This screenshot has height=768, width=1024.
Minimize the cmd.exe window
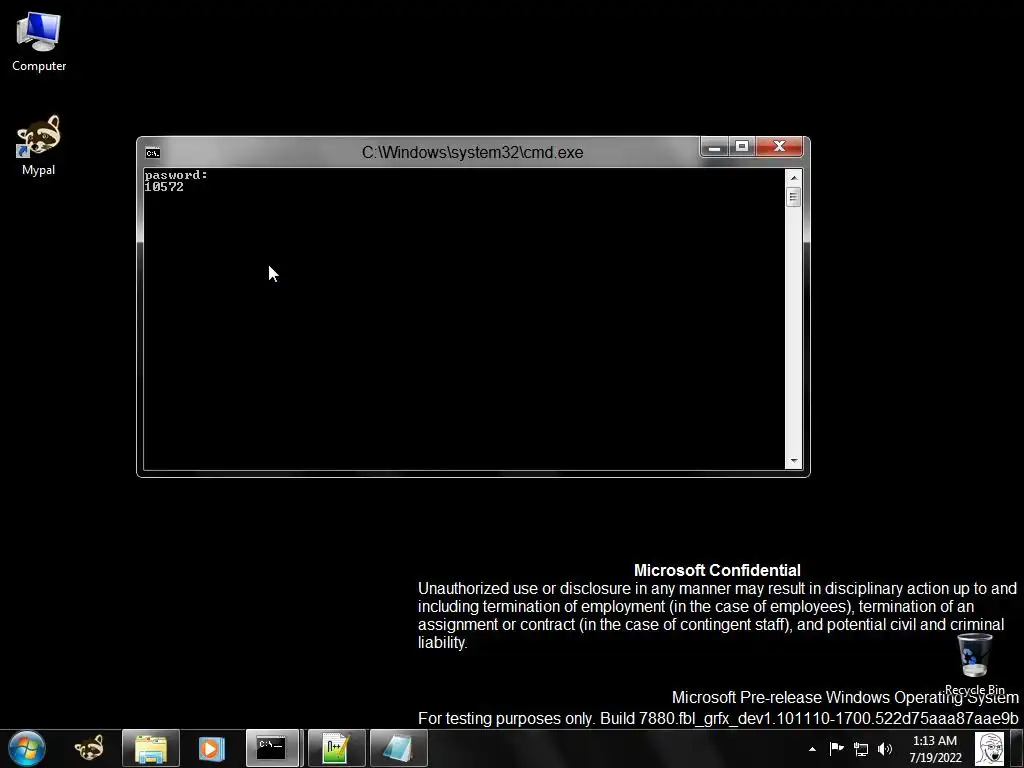[x=714, y=147]
